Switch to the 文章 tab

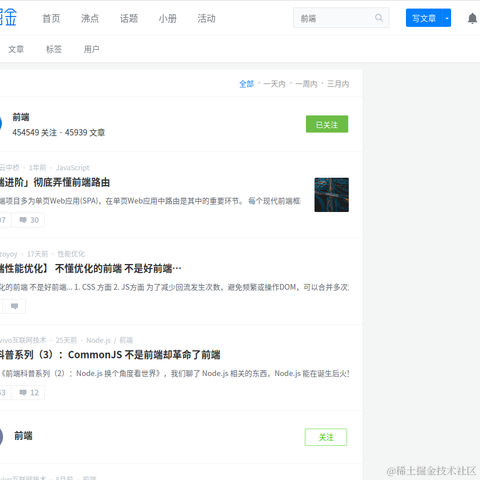[16, 49]
